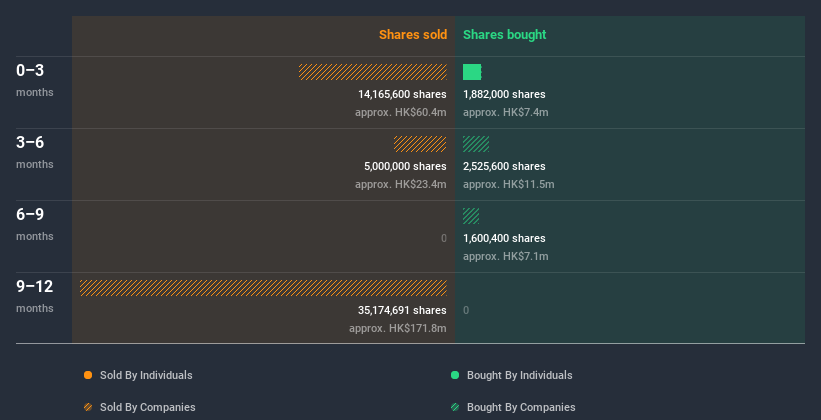Click the 1,882,000 shares value

(504, 94)
